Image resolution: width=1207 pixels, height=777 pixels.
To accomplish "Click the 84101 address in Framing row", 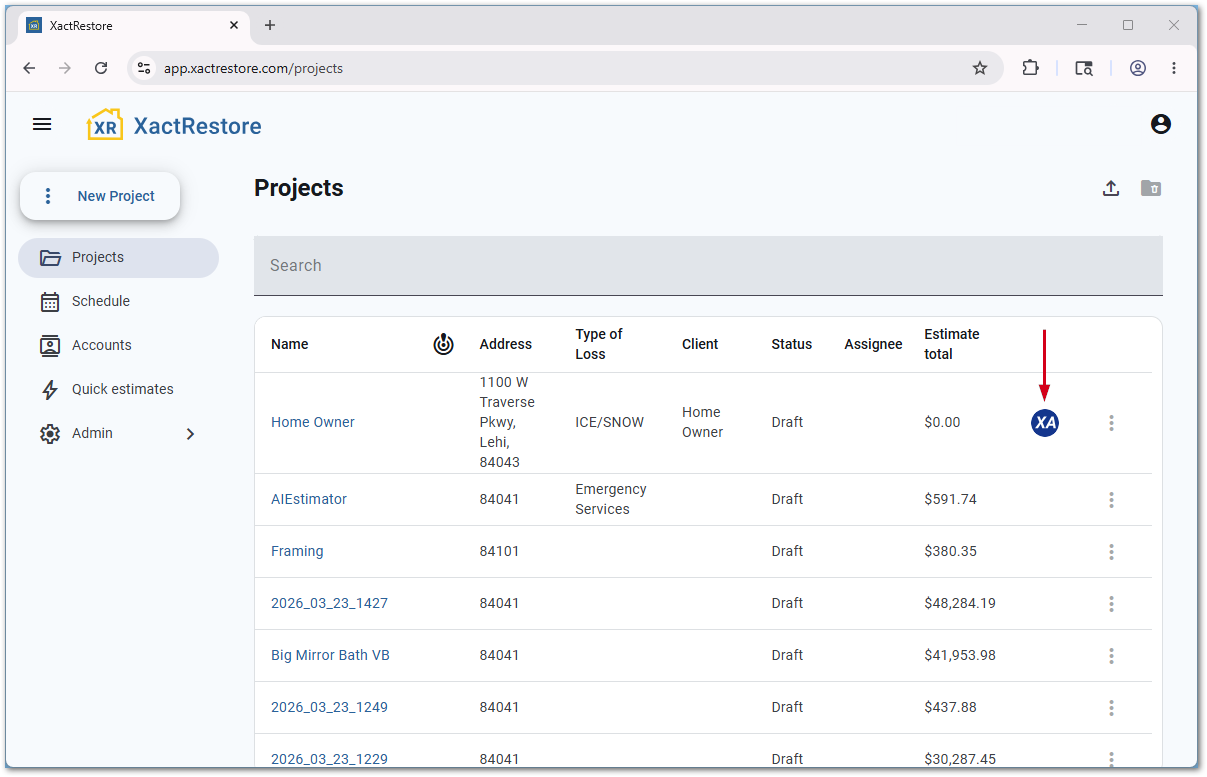I will pyautogui.click(x=500, y=551).
